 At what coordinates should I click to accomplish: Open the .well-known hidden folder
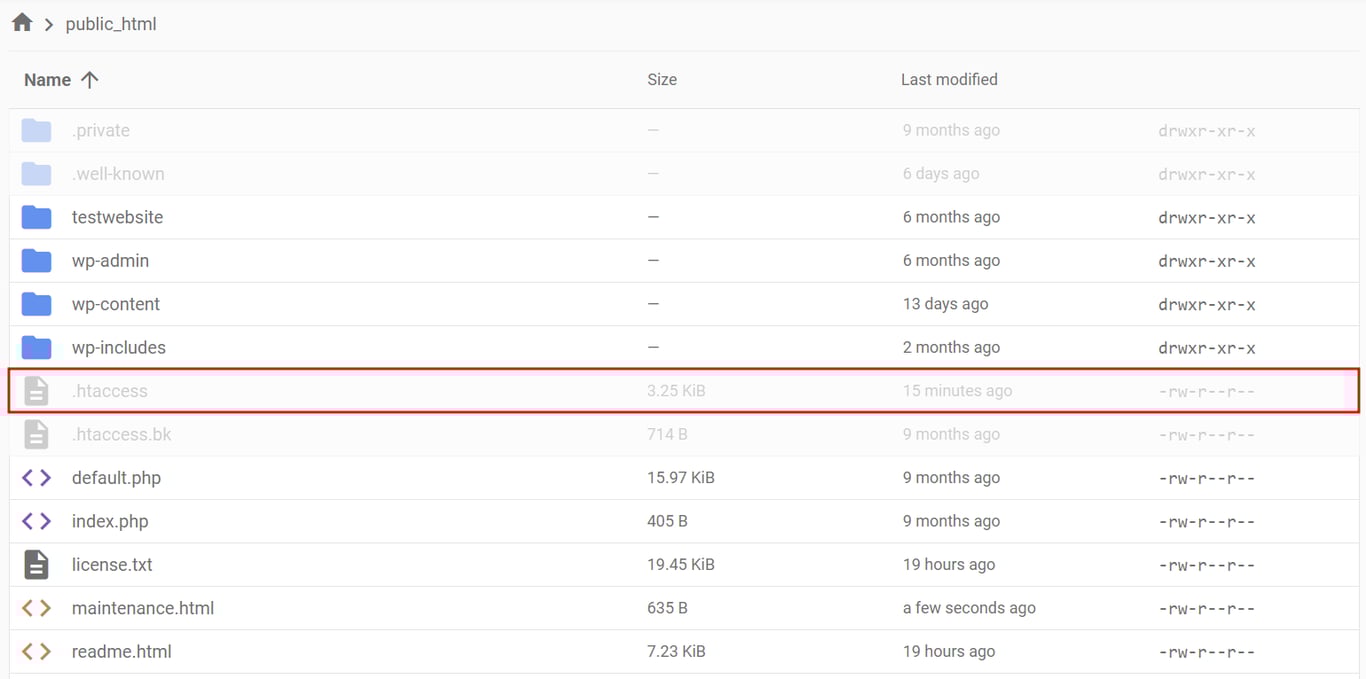click(118, 172)
